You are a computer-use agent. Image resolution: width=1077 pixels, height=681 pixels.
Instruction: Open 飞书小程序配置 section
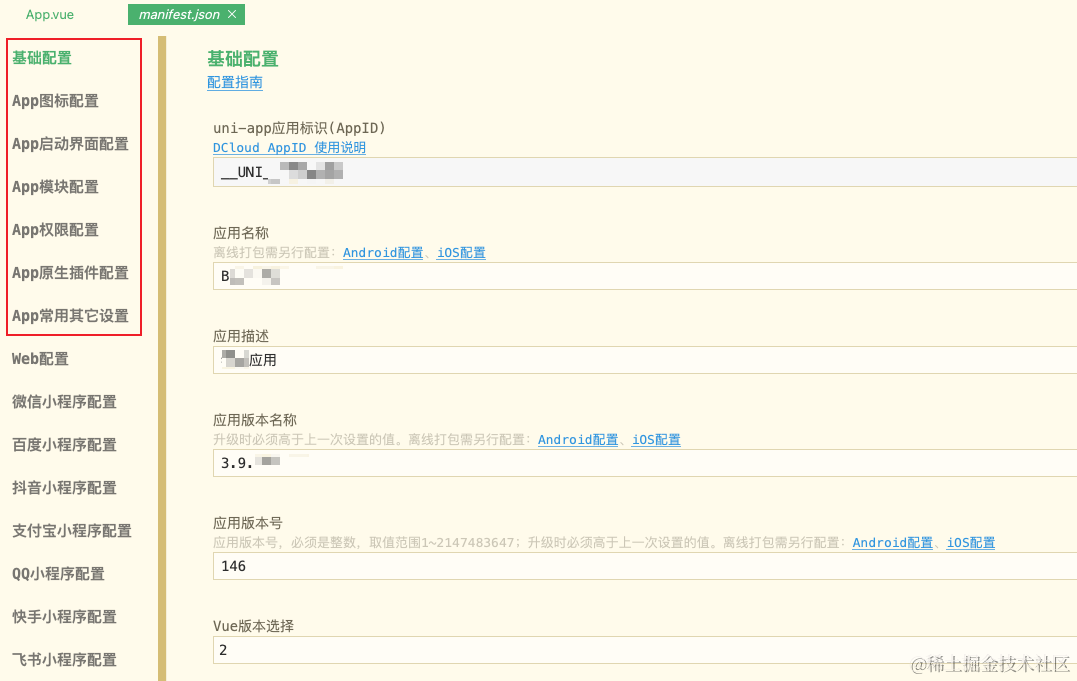point(64,660)
